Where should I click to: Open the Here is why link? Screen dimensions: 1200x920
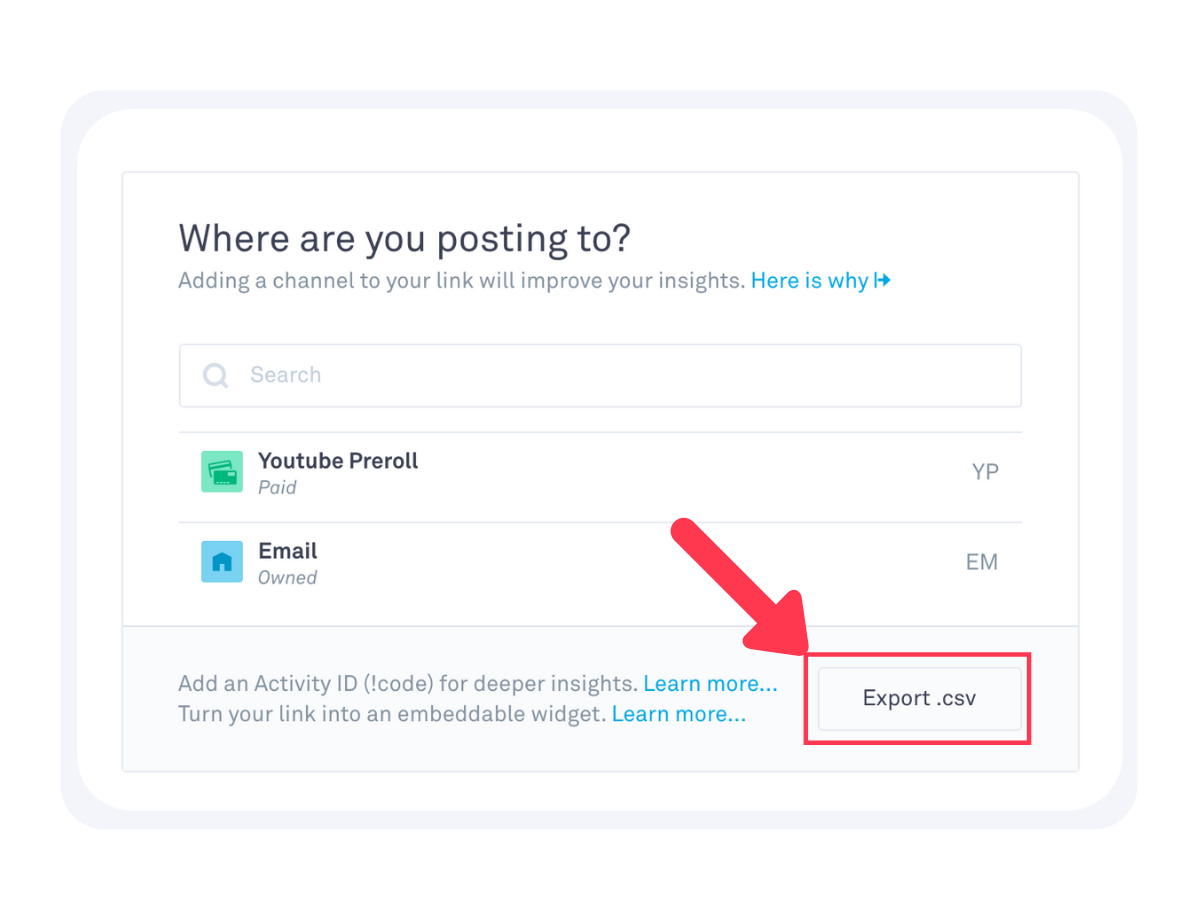coord(810,281)
